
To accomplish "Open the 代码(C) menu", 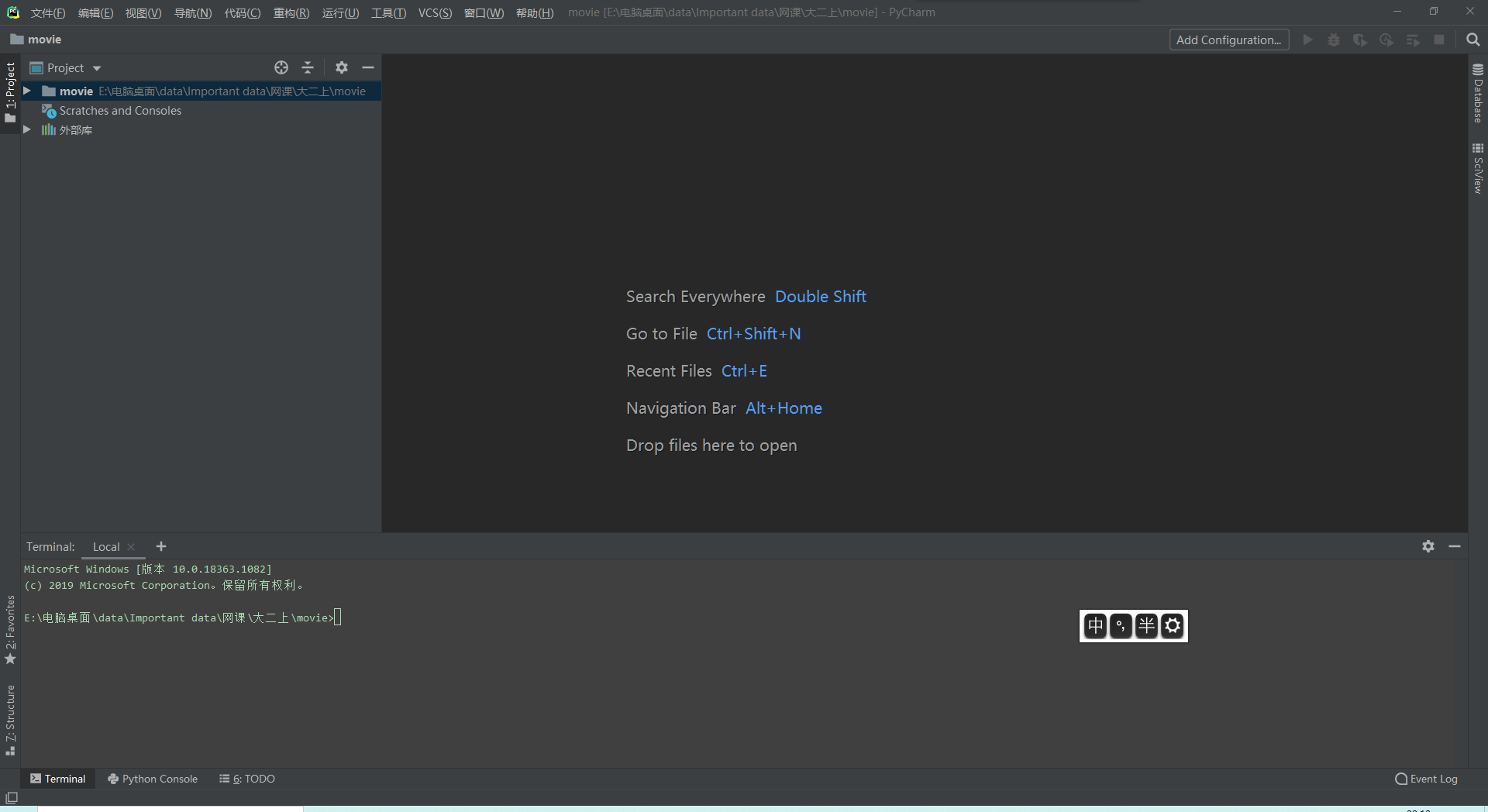I will click(x=243, y=12).
